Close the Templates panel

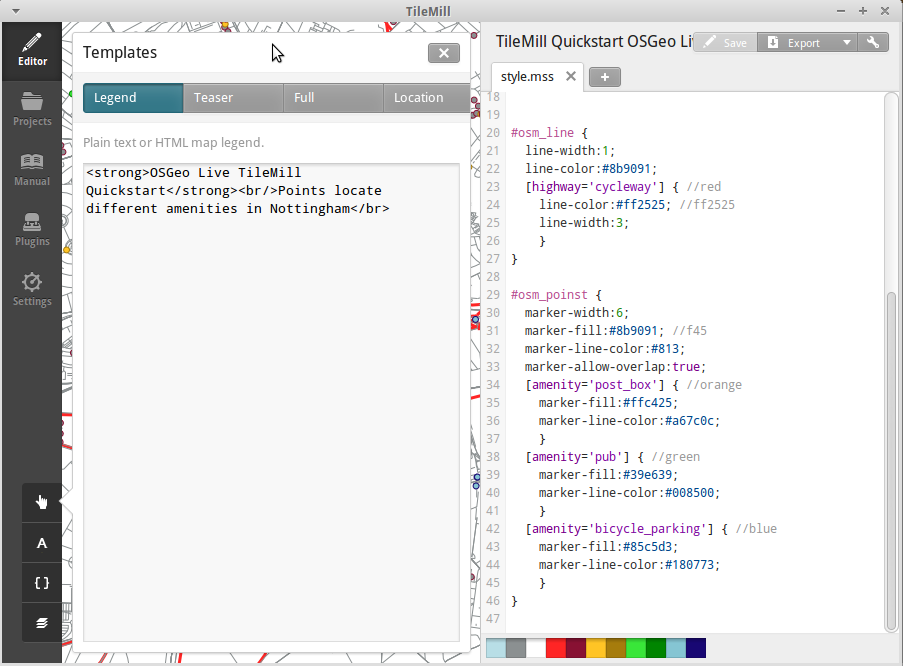click(444, 53)
